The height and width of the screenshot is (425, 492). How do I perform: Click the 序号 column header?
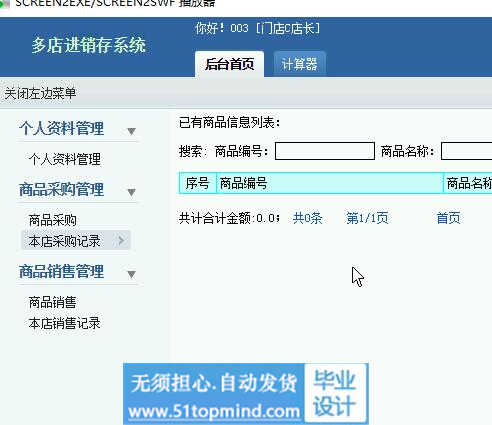click(198, 183)
